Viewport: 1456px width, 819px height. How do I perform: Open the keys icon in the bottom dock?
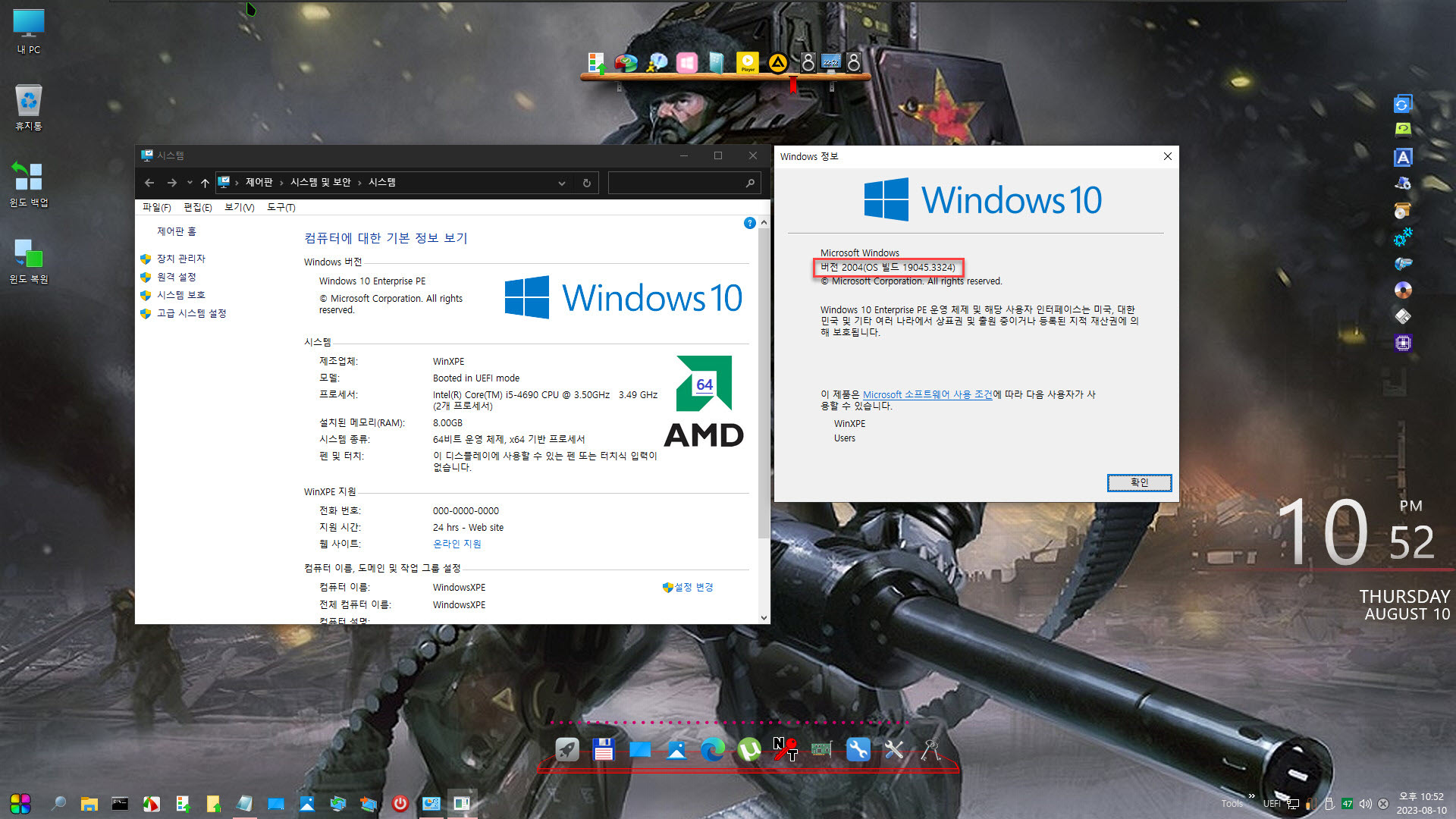pyautogui.click(x=930, y=750)
